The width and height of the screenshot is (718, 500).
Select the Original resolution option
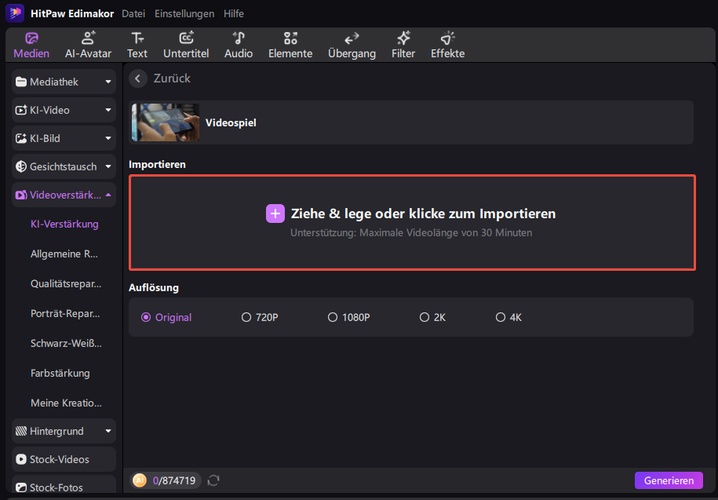166,317
